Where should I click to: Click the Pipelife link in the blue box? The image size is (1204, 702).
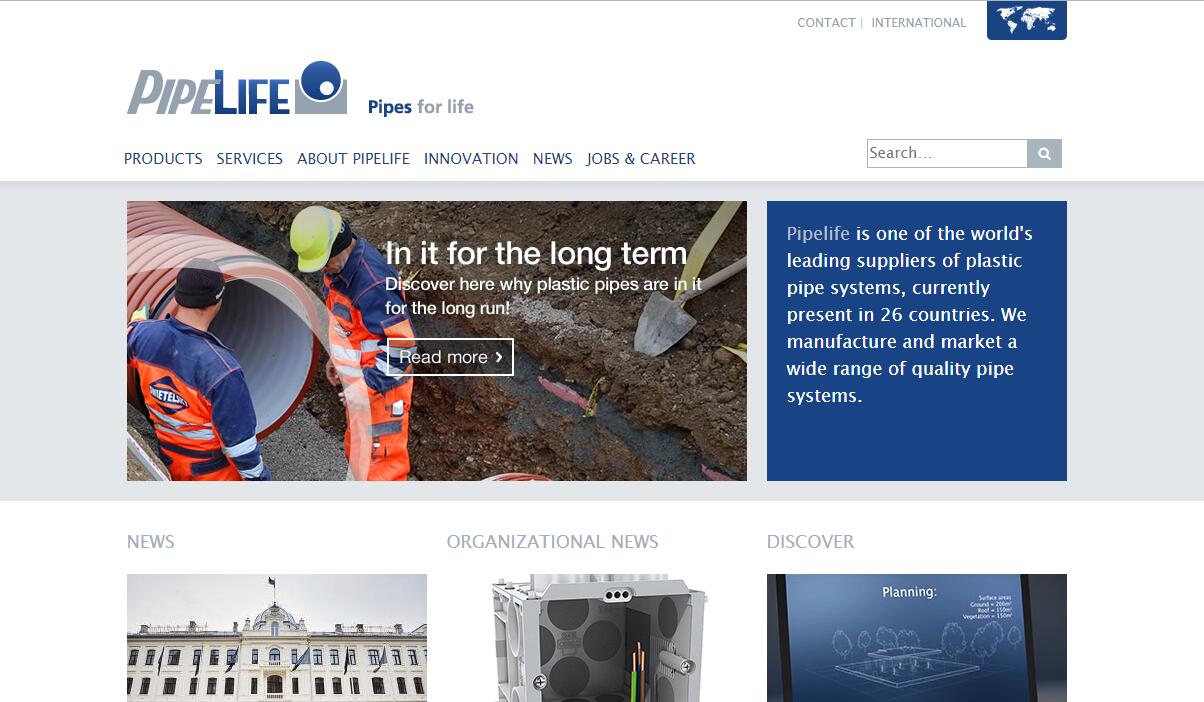tap(818, 234)
